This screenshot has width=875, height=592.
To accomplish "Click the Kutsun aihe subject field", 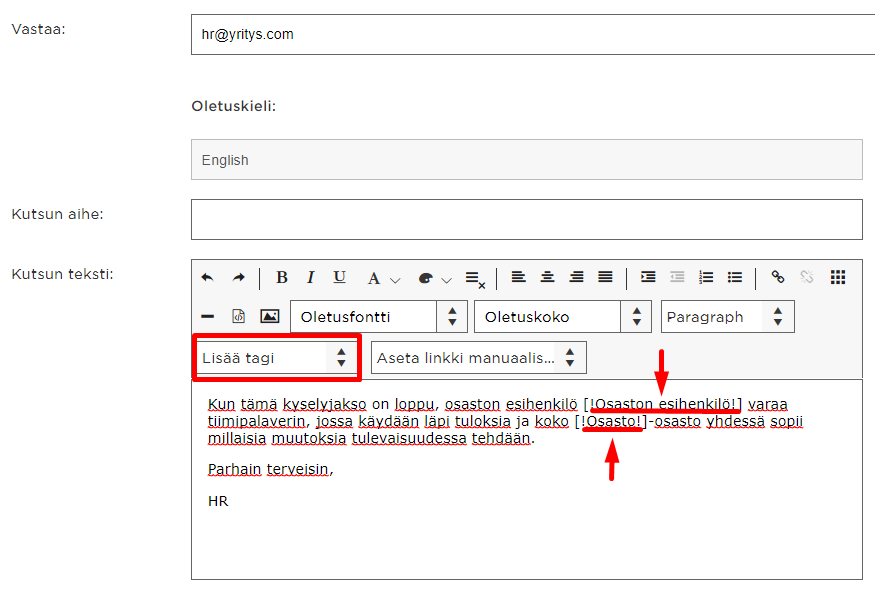I will tap(527, 219).
